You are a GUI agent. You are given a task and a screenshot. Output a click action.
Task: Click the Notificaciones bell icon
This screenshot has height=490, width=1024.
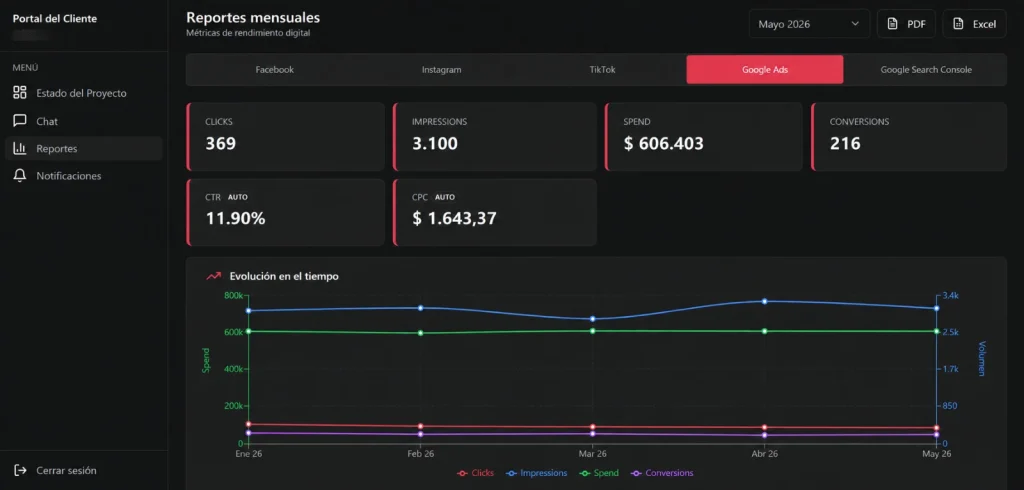pos(20,176)
